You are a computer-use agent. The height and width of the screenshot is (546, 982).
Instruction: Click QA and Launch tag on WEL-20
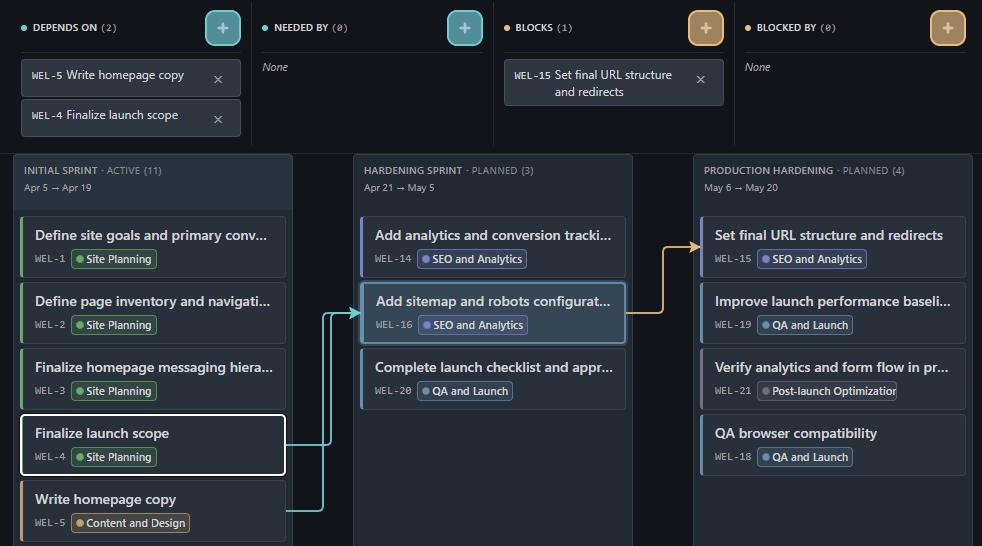coord(465,391)
